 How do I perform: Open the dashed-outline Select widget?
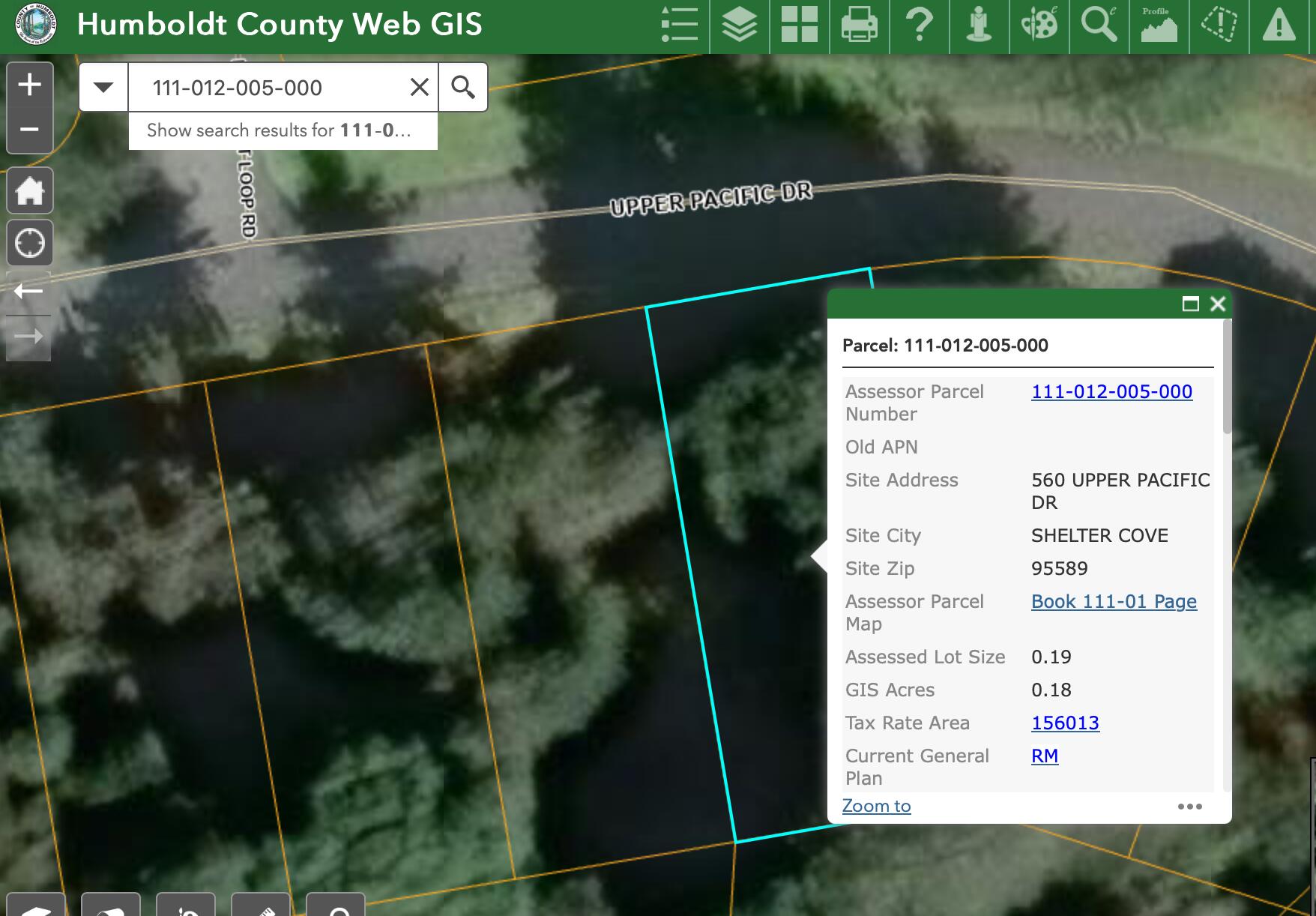pyautogui.click(x=1219, y=24)
